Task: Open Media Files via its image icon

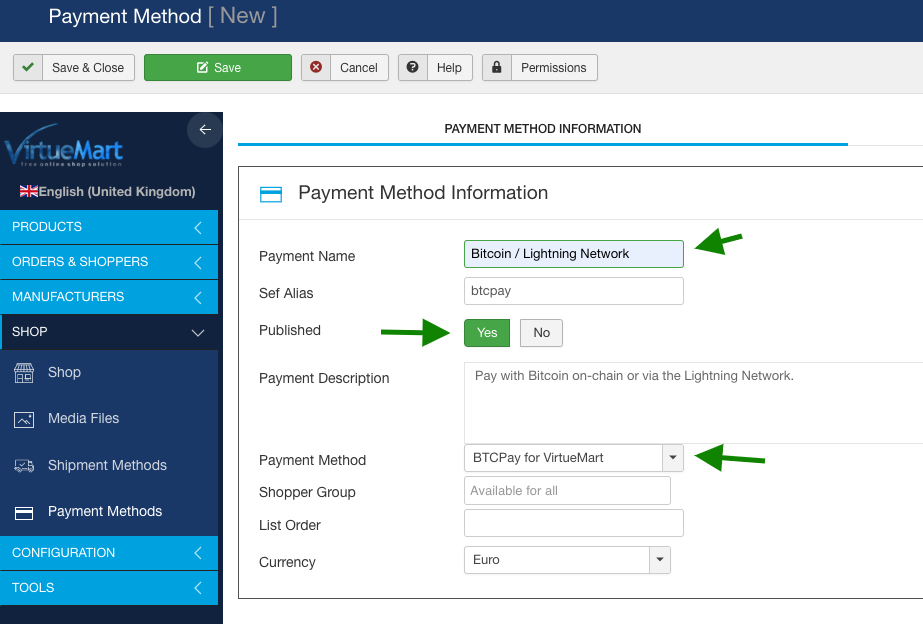Action: click(25, 418)
